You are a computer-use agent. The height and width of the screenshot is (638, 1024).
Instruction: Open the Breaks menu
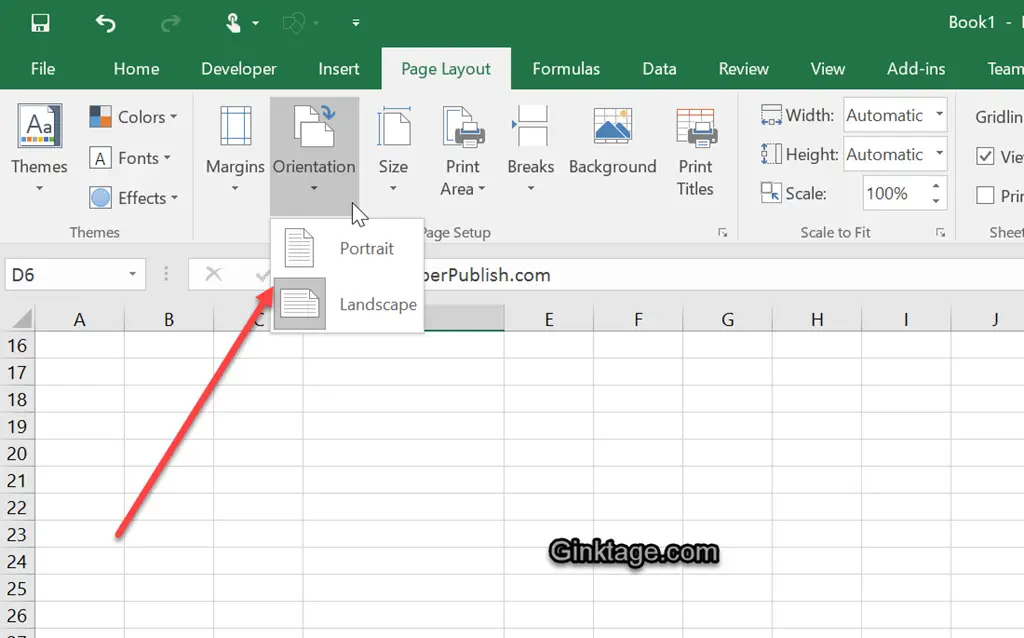click(531, 149)
